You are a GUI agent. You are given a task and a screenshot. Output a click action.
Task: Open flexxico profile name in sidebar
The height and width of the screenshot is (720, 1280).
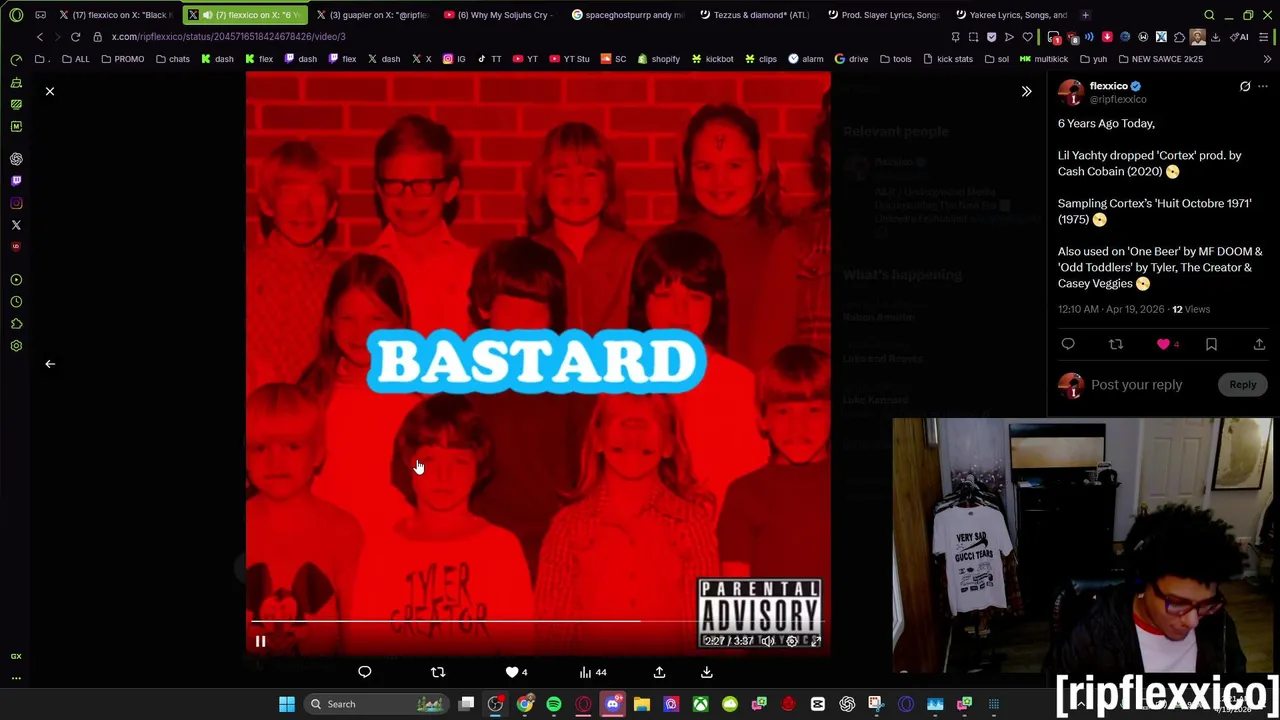[x=1108, y=86]
